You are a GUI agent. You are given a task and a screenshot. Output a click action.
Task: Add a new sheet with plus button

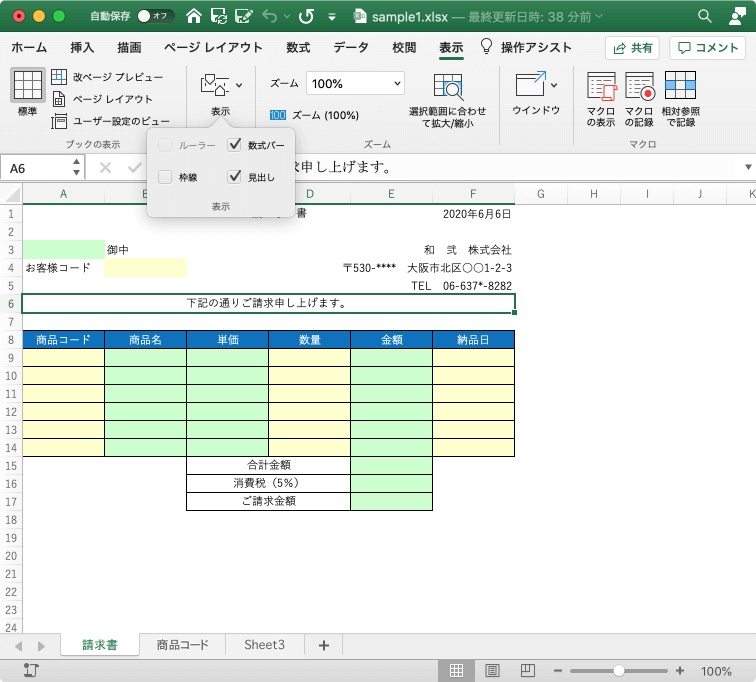(x=324, y=645)
